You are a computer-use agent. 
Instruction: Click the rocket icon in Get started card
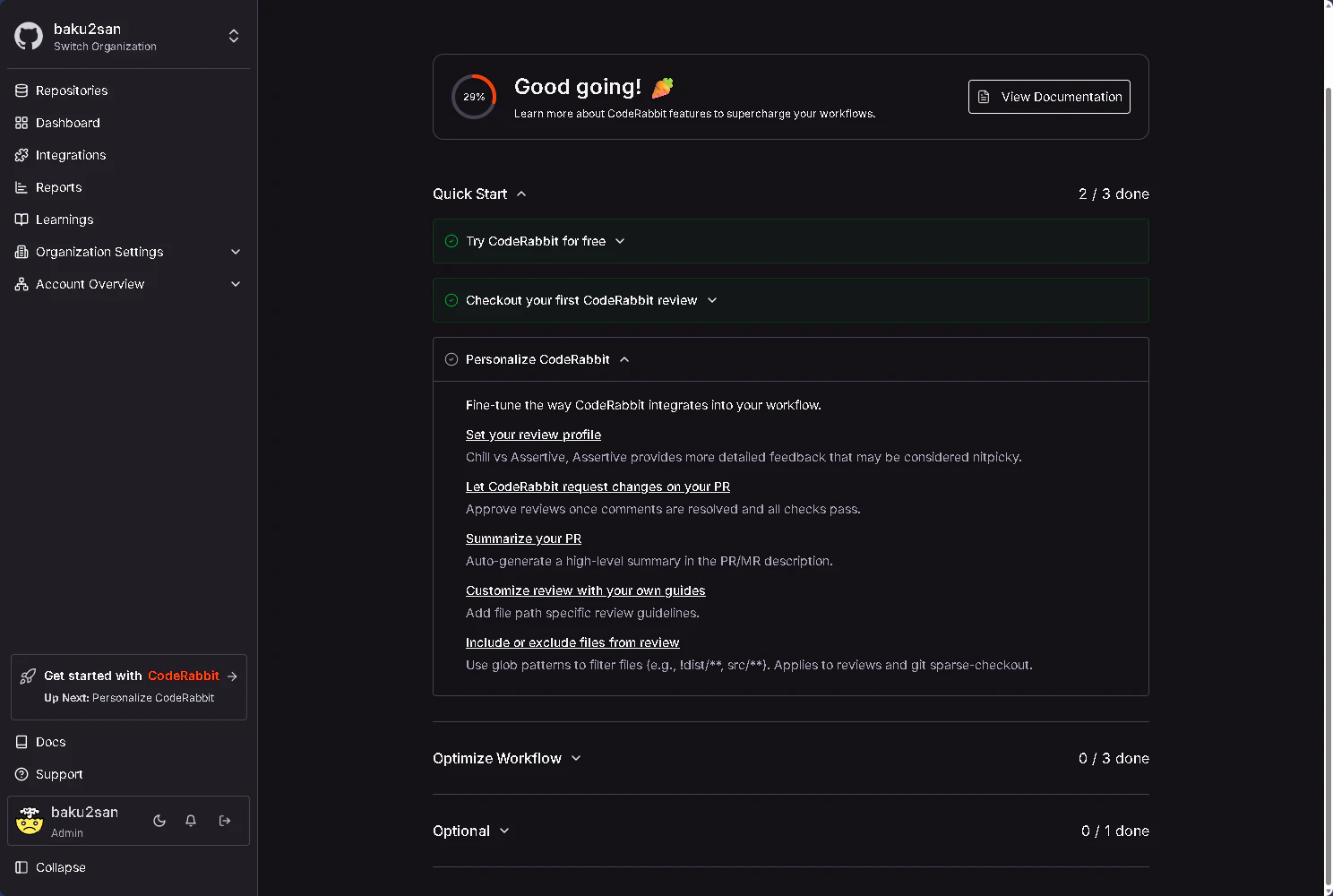(29, 676)
